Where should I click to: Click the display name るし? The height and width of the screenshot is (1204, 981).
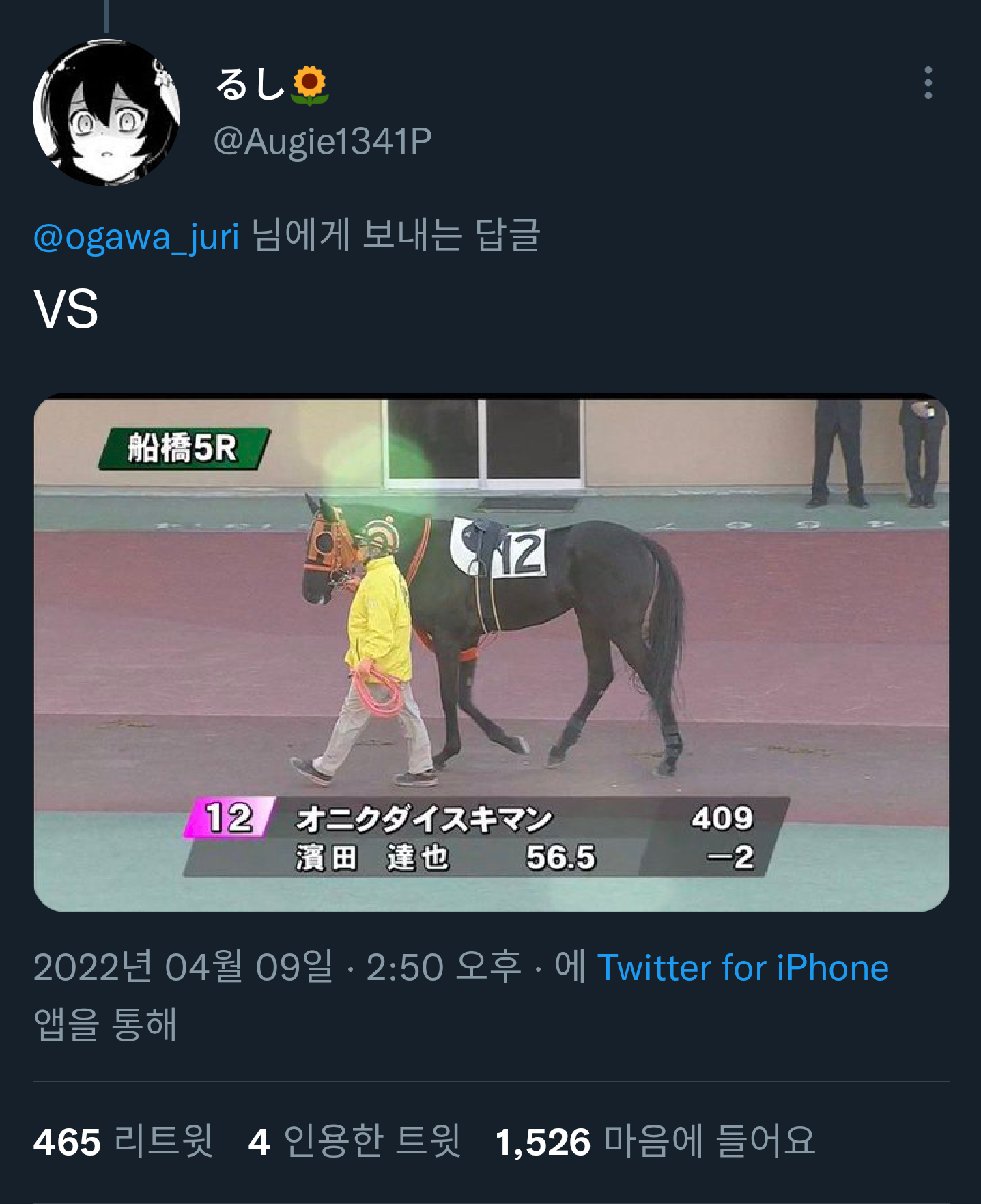[x=249, y=84]
